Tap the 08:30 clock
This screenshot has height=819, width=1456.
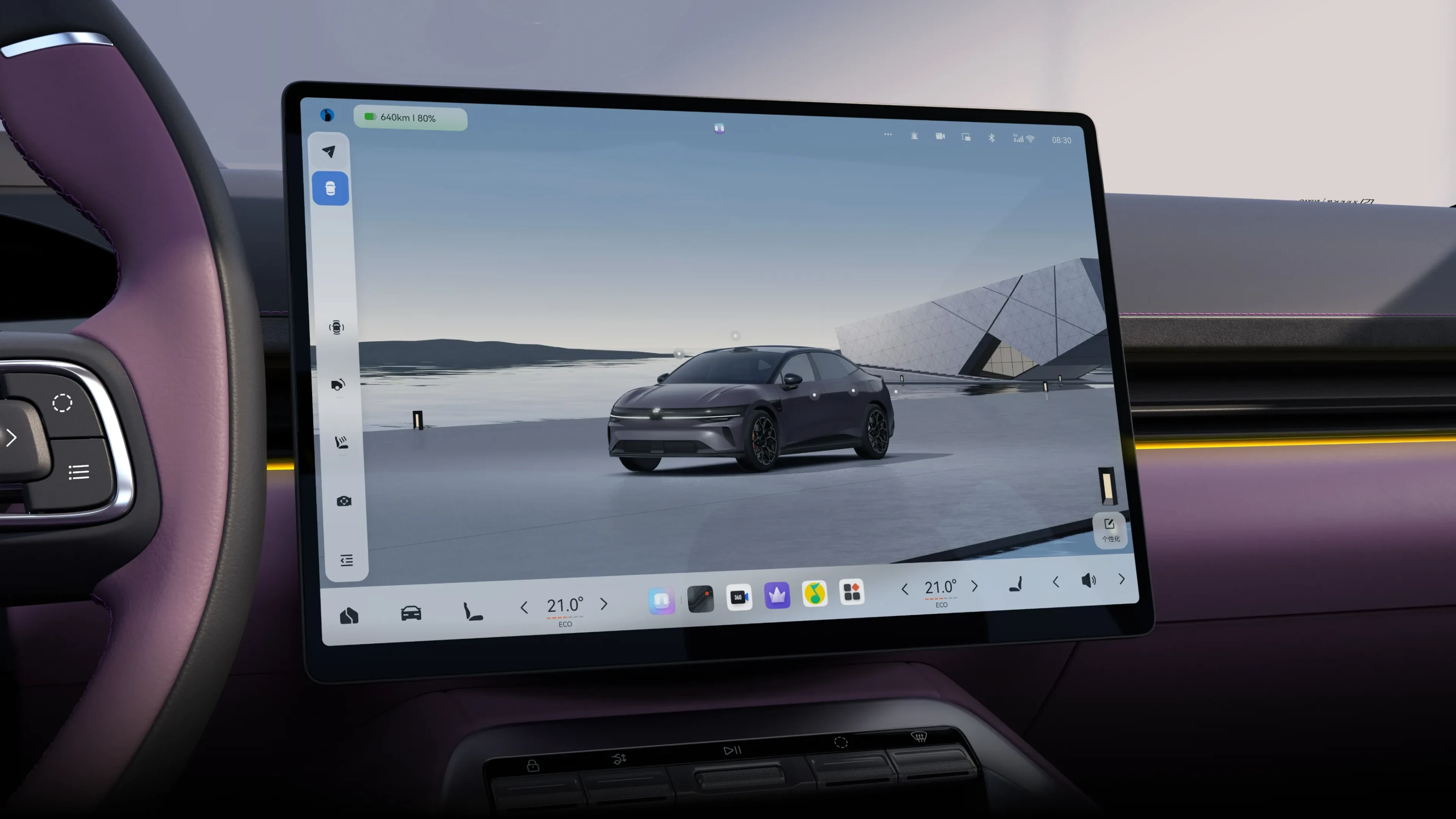(1061, 140)
